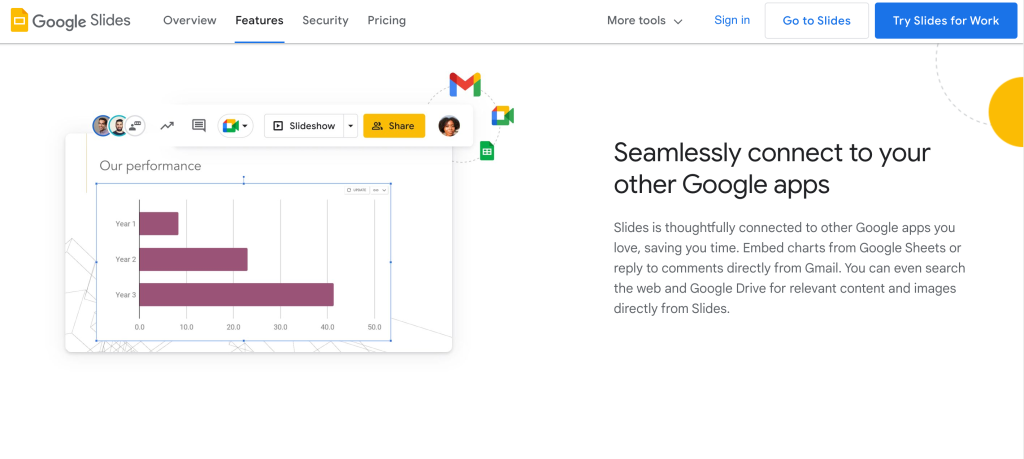
Task: Select the Year 3 chart bar
Action: point(236,295)
